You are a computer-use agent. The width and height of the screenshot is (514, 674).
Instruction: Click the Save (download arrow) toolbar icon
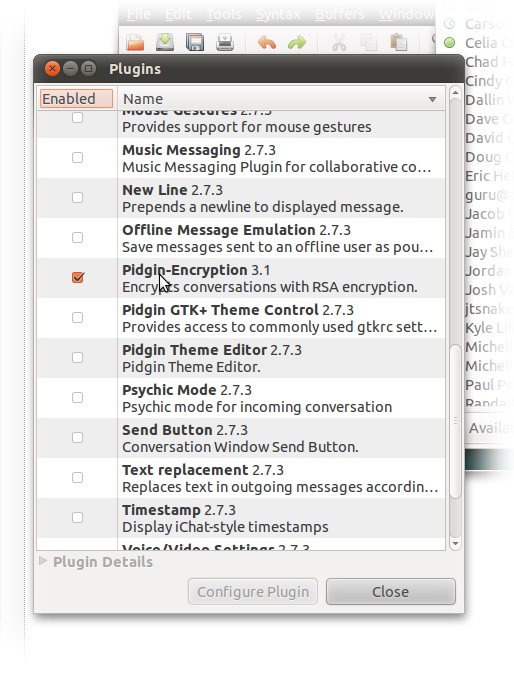165,42
